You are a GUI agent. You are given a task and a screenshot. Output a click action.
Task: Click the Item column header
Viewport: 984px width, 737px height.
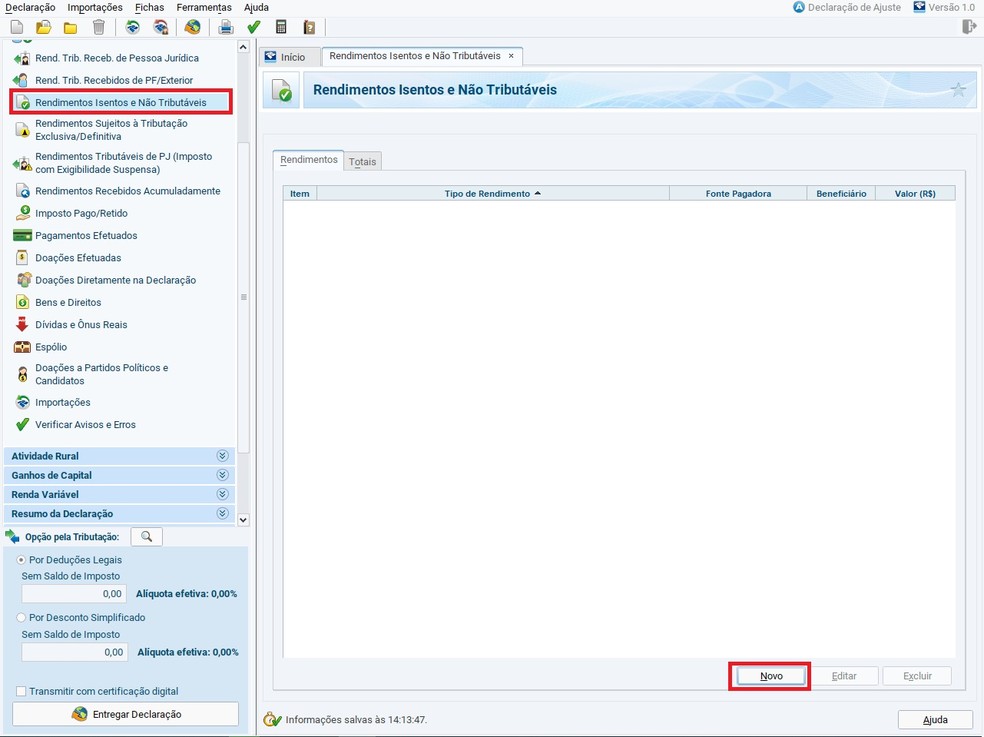300,193
